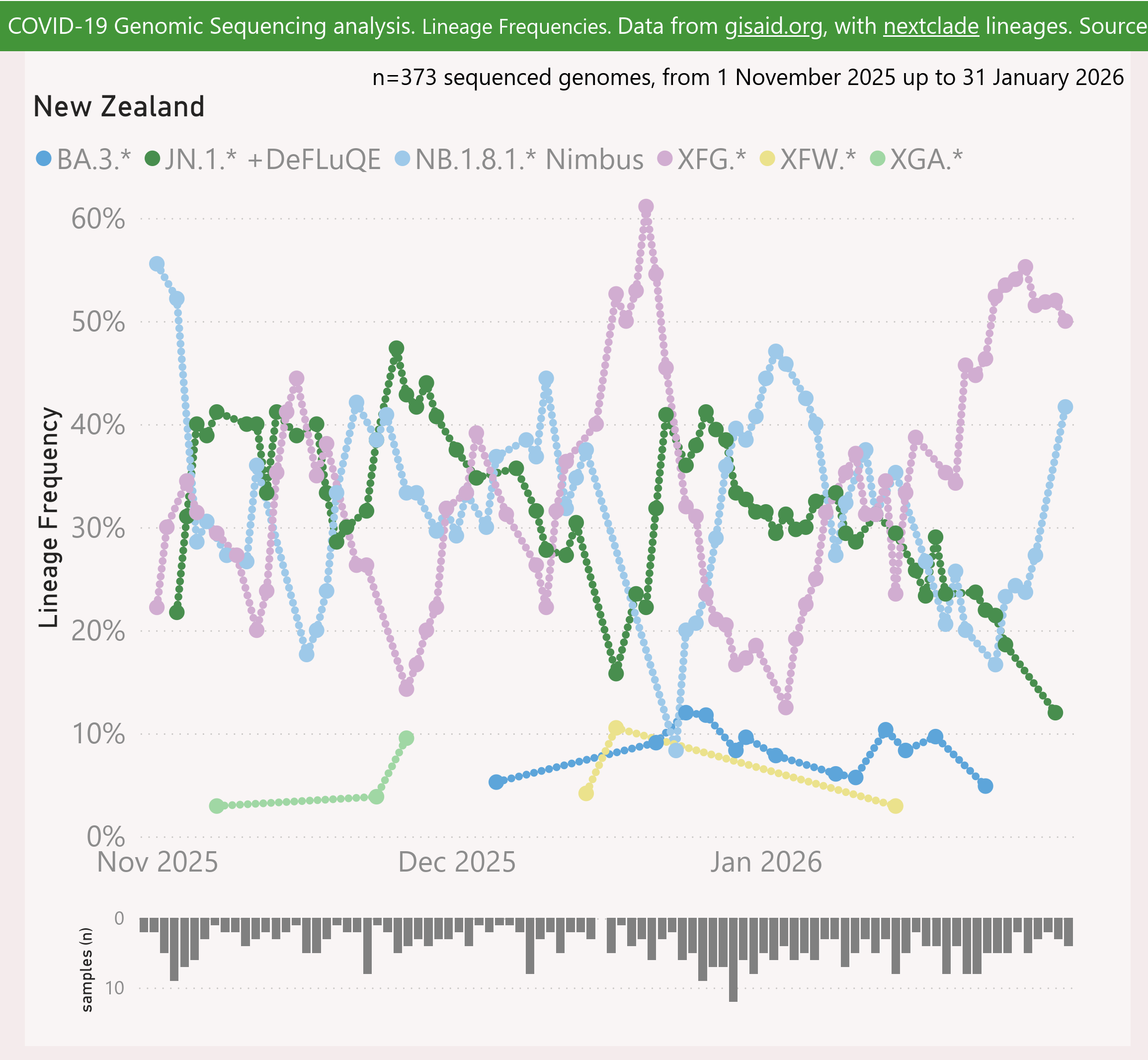The image size is (1148, 1060).
Task: Click the Dec 2025 x-axis label
Action: (x=456, y=862)
